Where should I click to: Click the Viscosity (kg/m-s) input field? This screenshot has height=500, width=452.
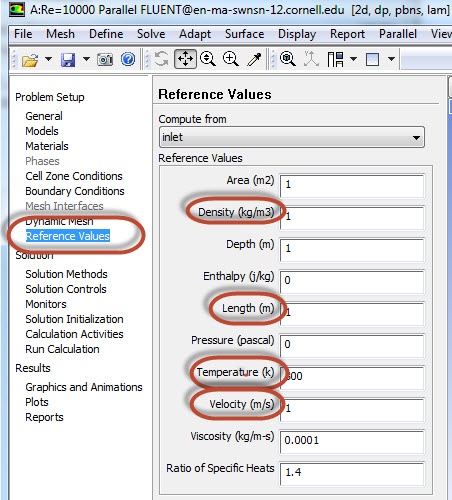pos(352,441)
